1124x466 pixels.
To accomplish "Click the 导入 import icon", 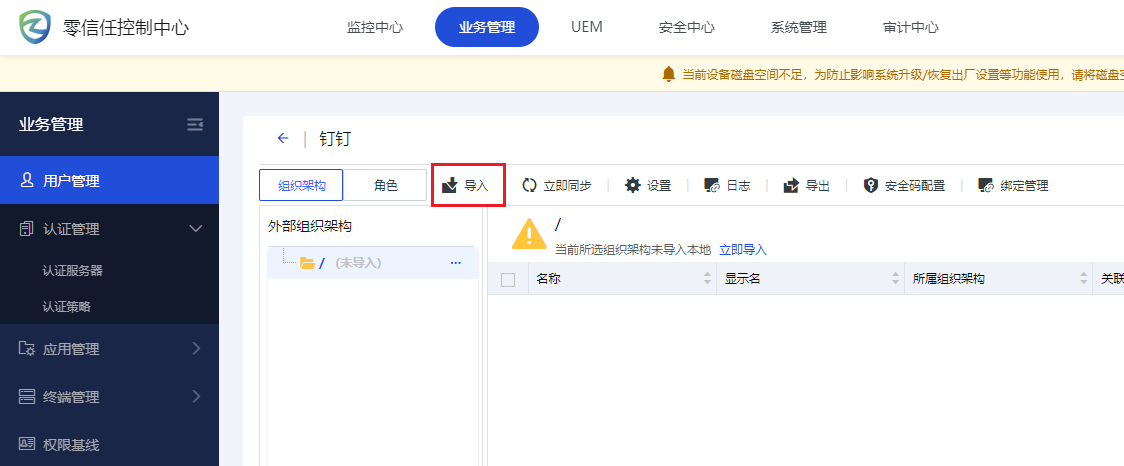I will [450, 186].
